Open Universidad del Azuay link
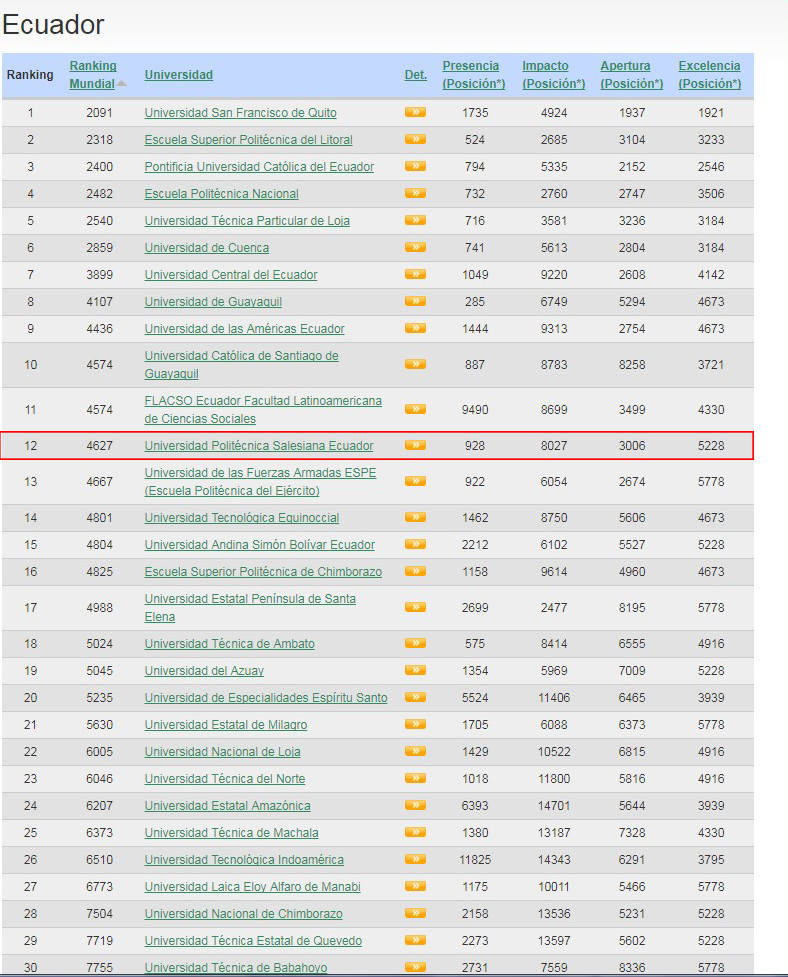The image size is (788, 977). 204,670
